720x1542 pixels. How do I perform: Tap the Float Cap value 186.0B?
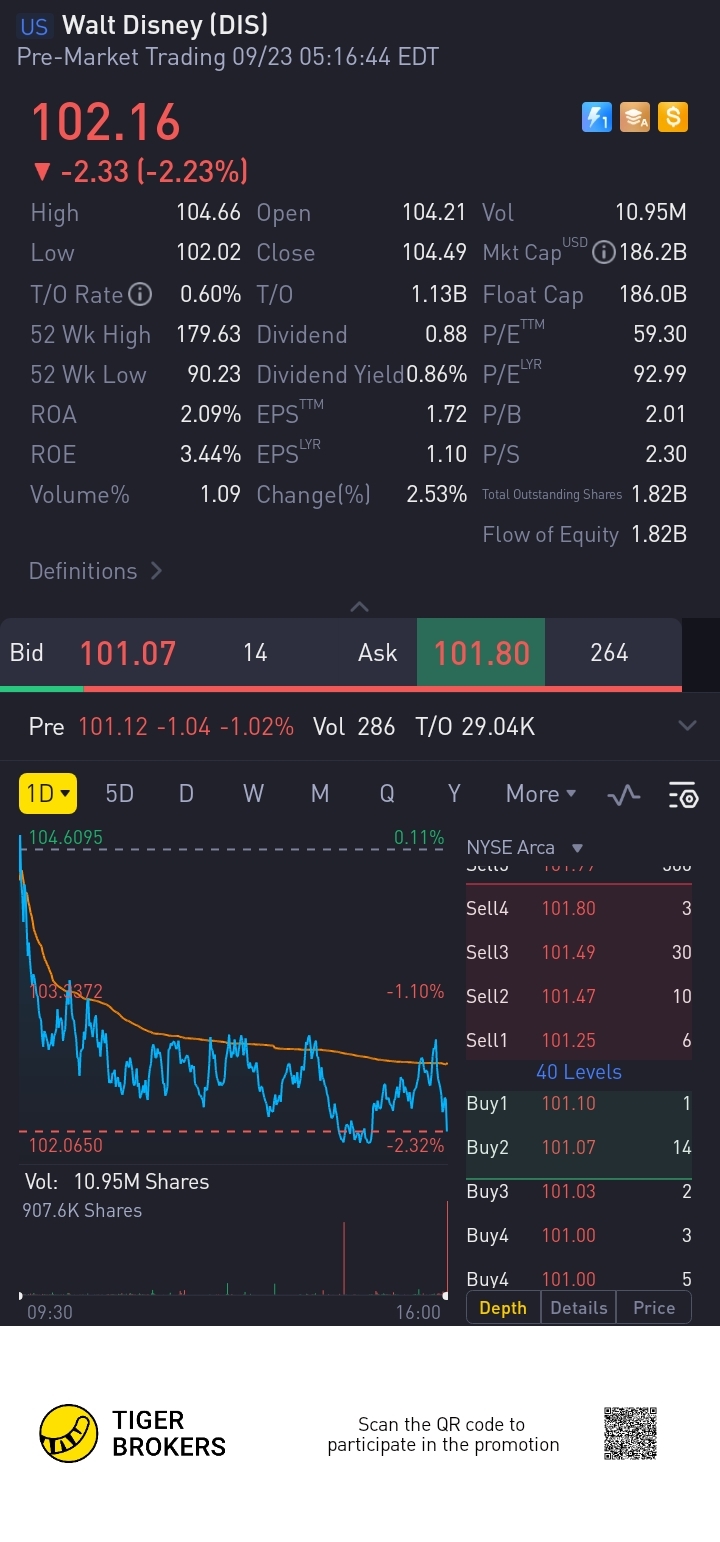point(653,295)
